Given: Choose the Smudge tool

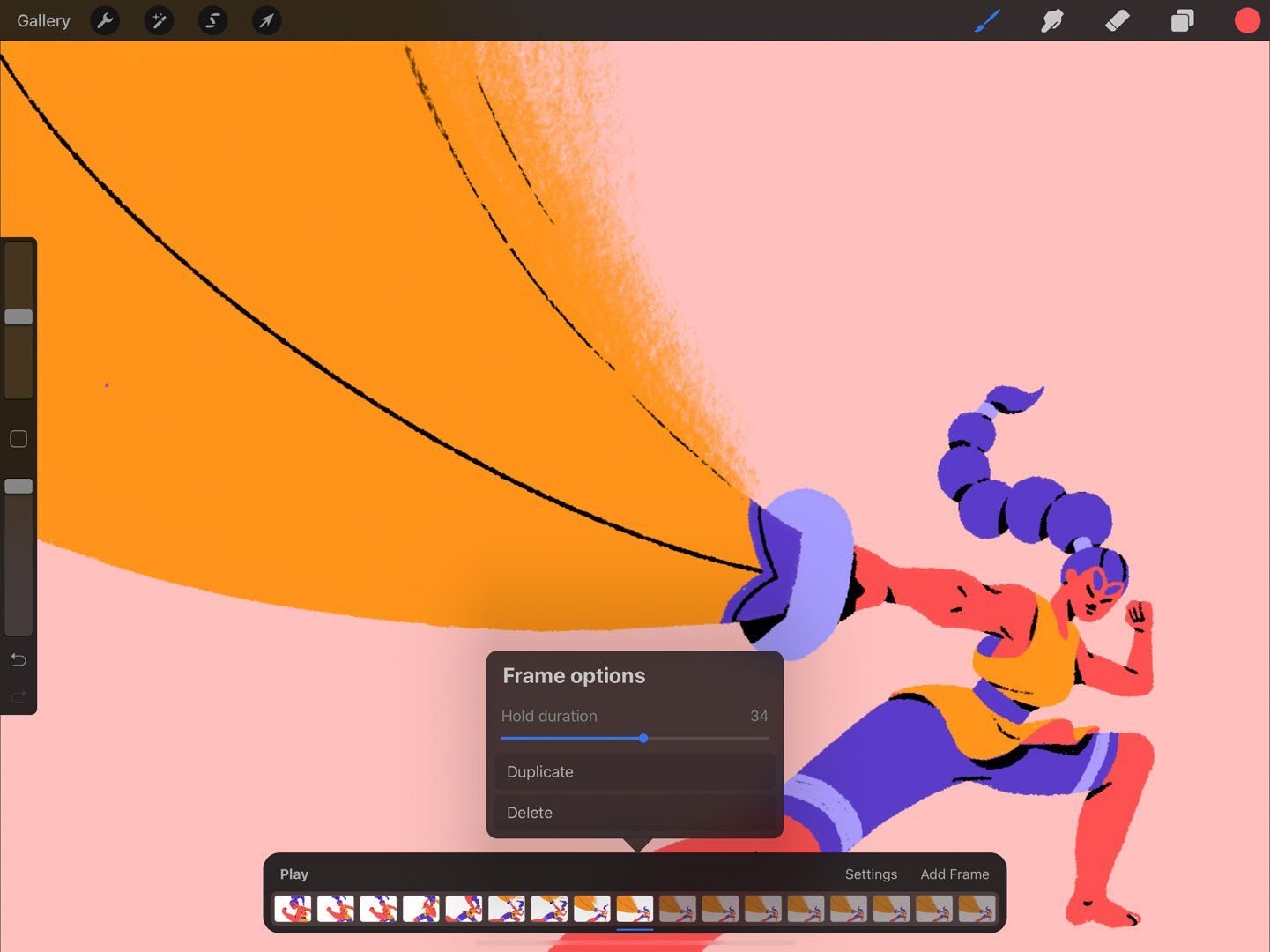Looking at the screenshot, I should 1052,20.
